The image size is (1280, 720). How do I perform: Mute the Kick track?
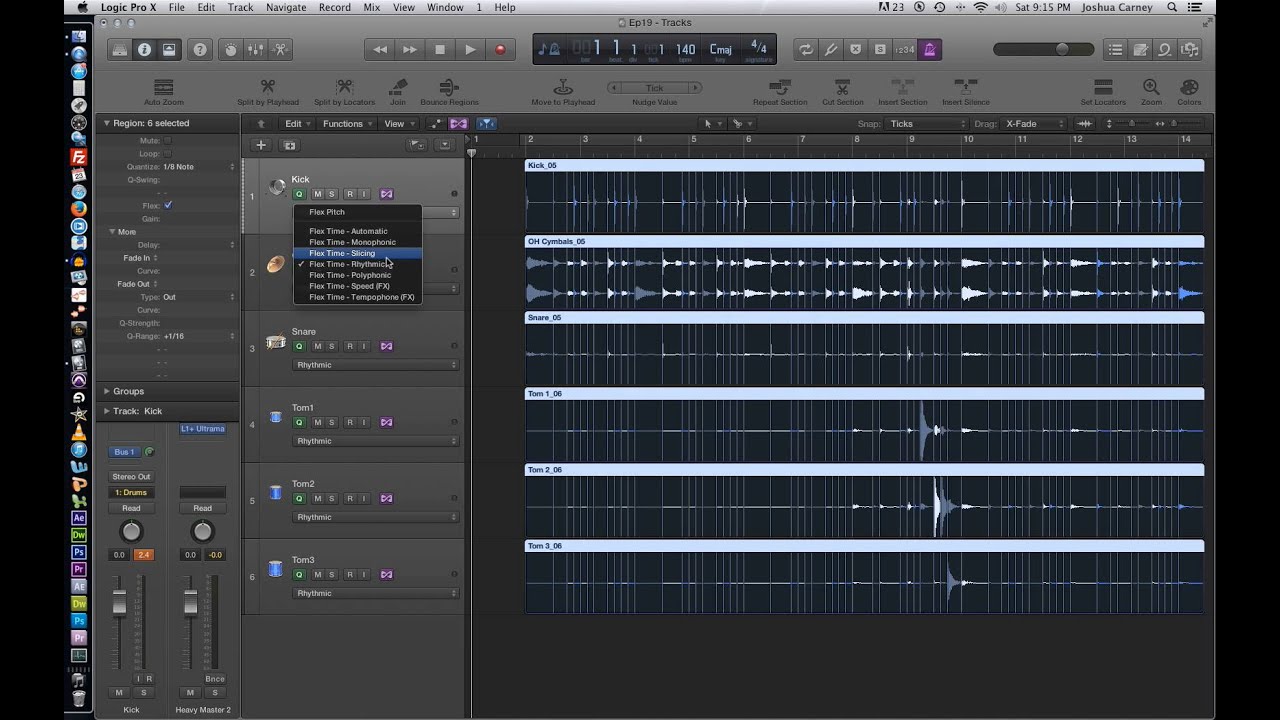click(x=318, y=194)
